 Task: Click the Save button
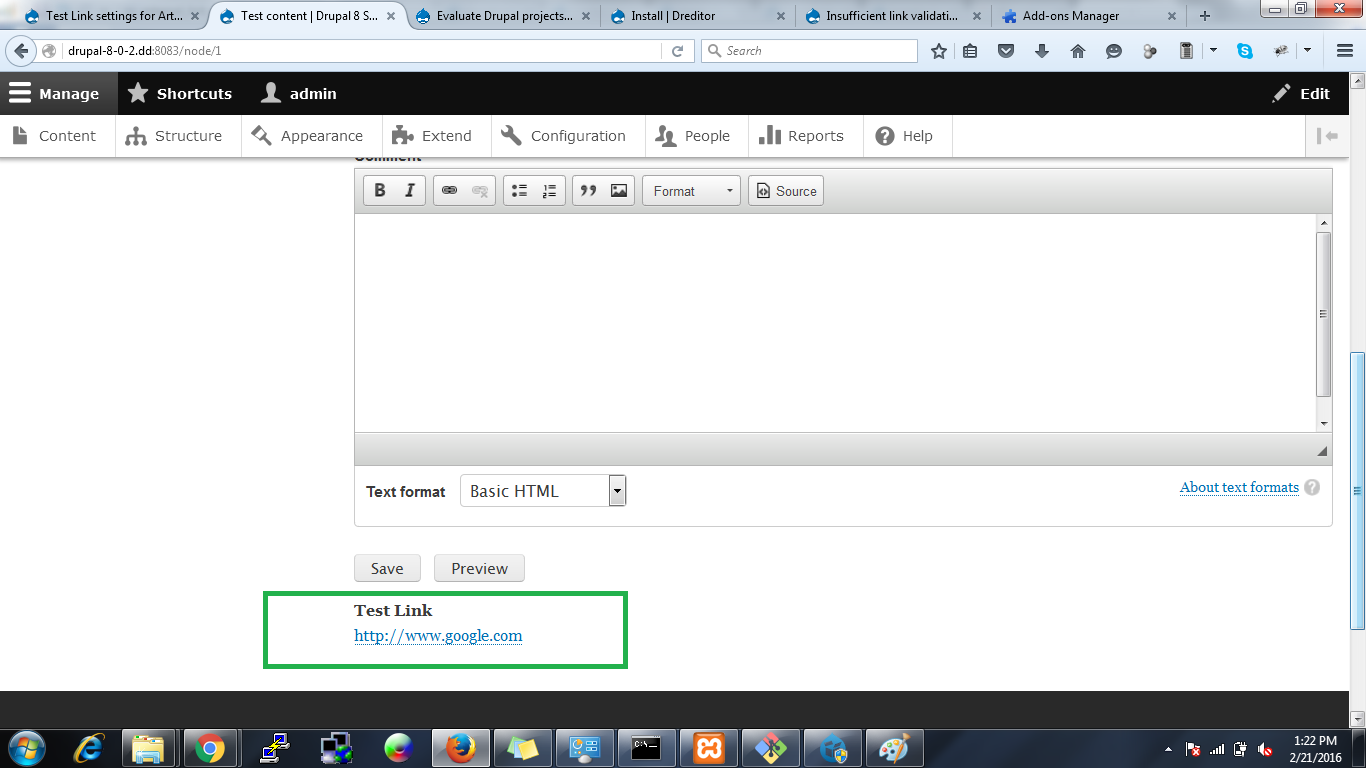387,567
